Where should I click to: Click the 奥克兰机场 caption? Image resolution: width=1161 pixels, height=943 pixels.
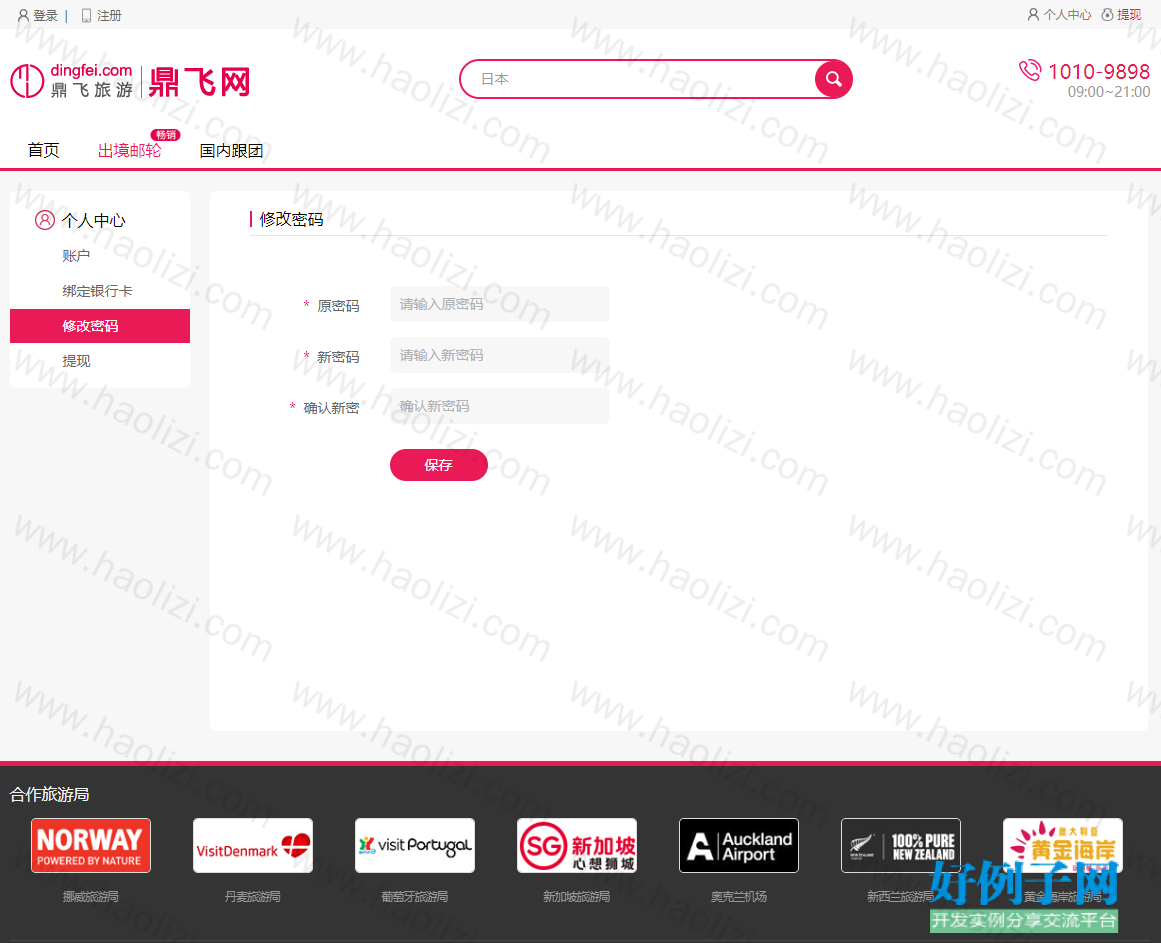click(739, 896)
